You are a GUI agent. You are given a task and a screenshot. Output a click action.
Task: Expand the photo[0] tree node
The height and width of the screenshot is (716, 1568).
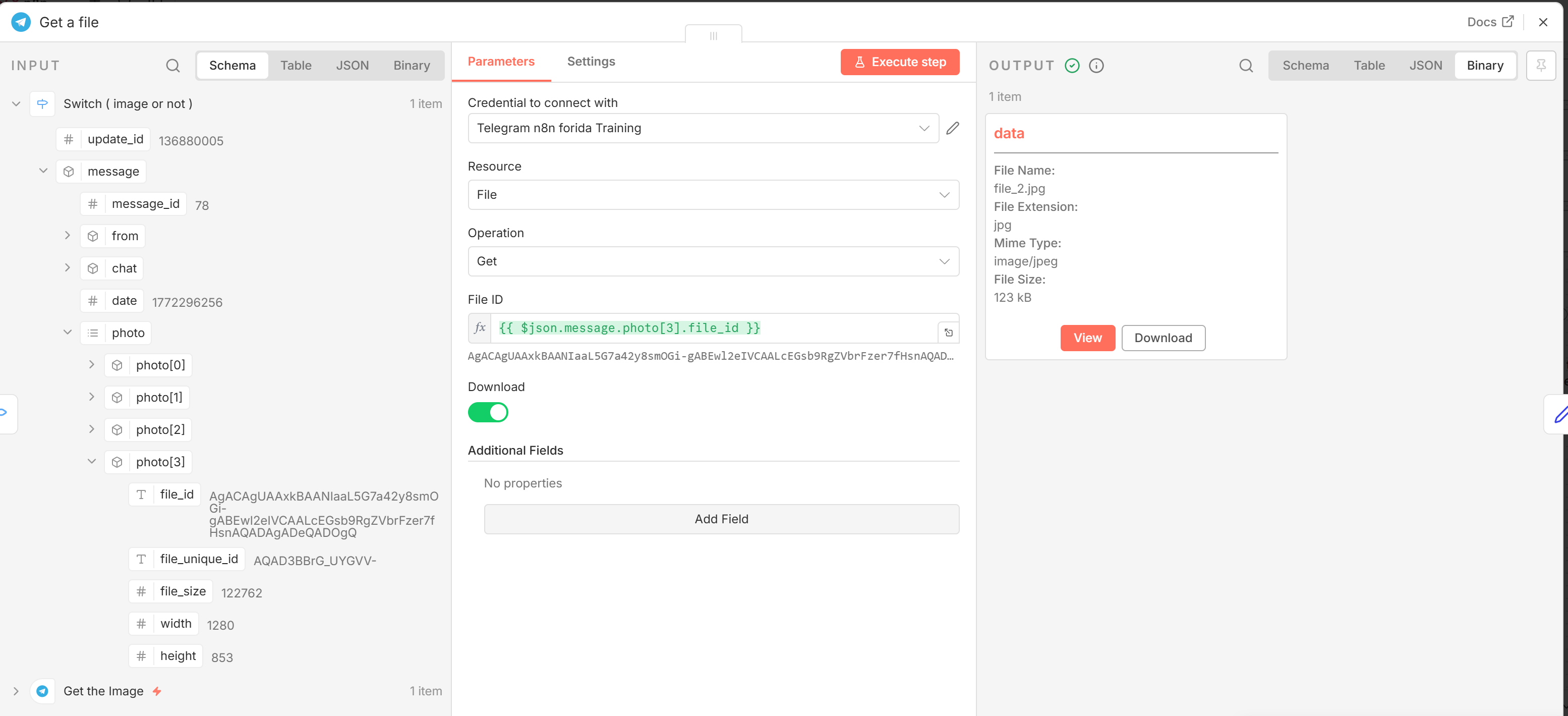pos(91,365)
